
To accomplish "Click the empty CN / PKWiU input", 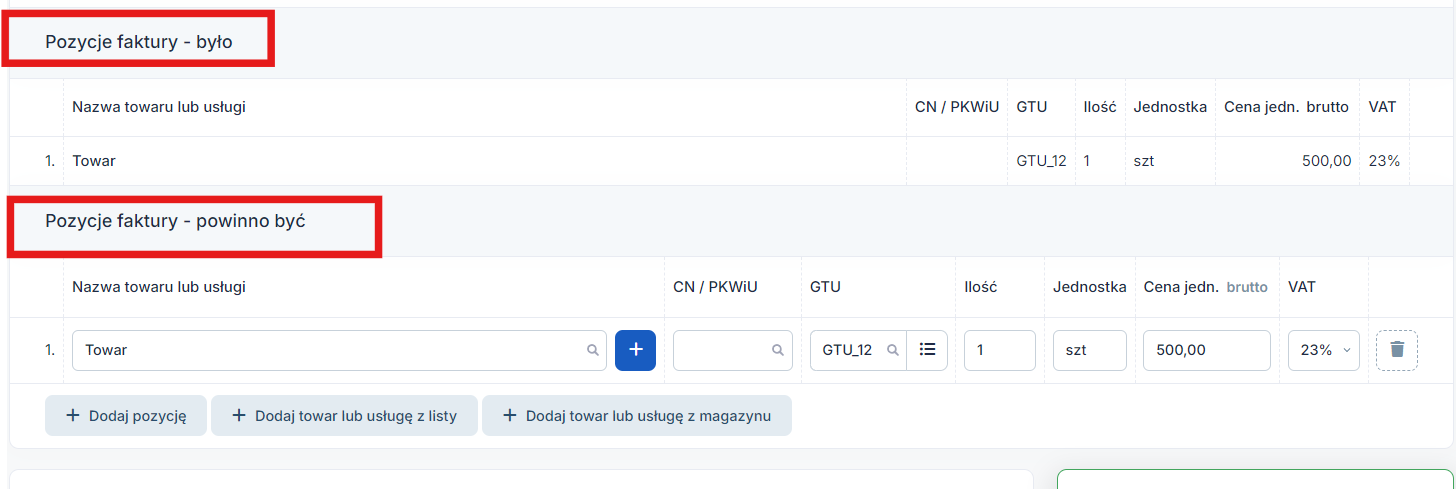I will (x=733, y=350).
